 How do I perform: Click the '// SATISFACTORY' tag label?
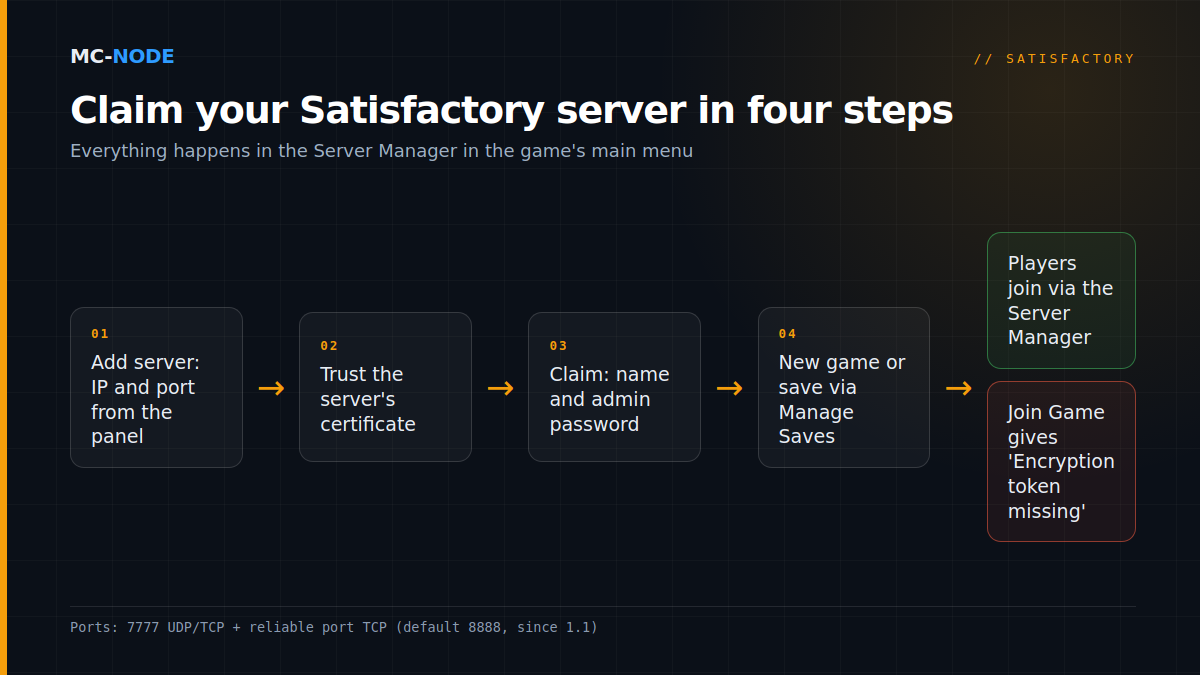click(1054, 59)
